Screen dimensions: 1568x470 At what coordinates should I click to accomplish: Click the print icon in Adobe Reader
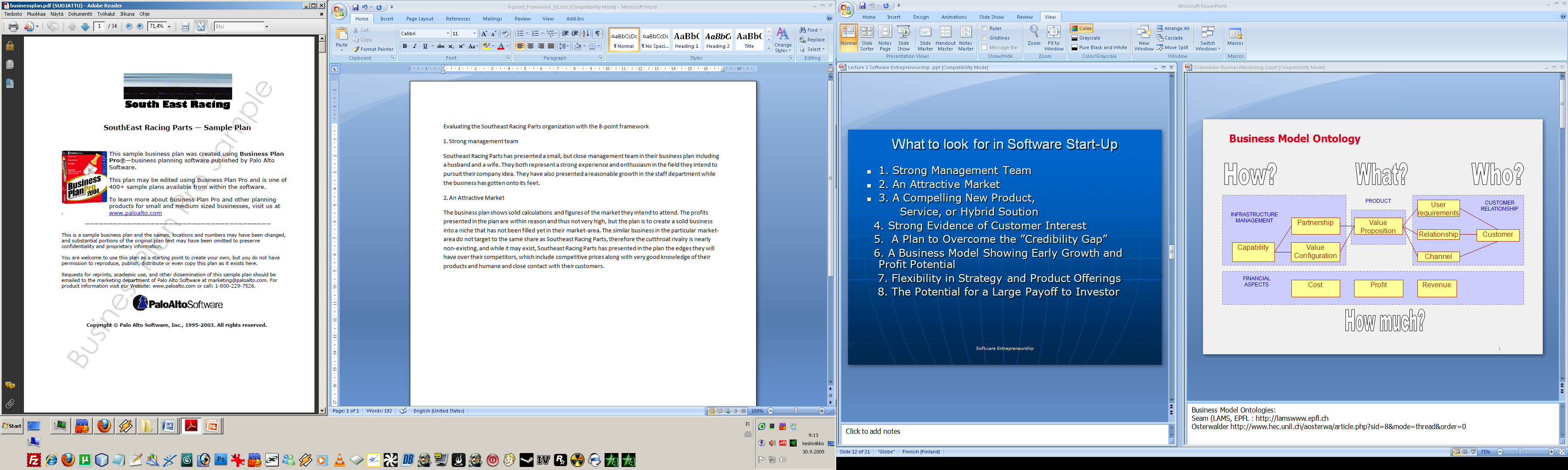click(13, 27)
